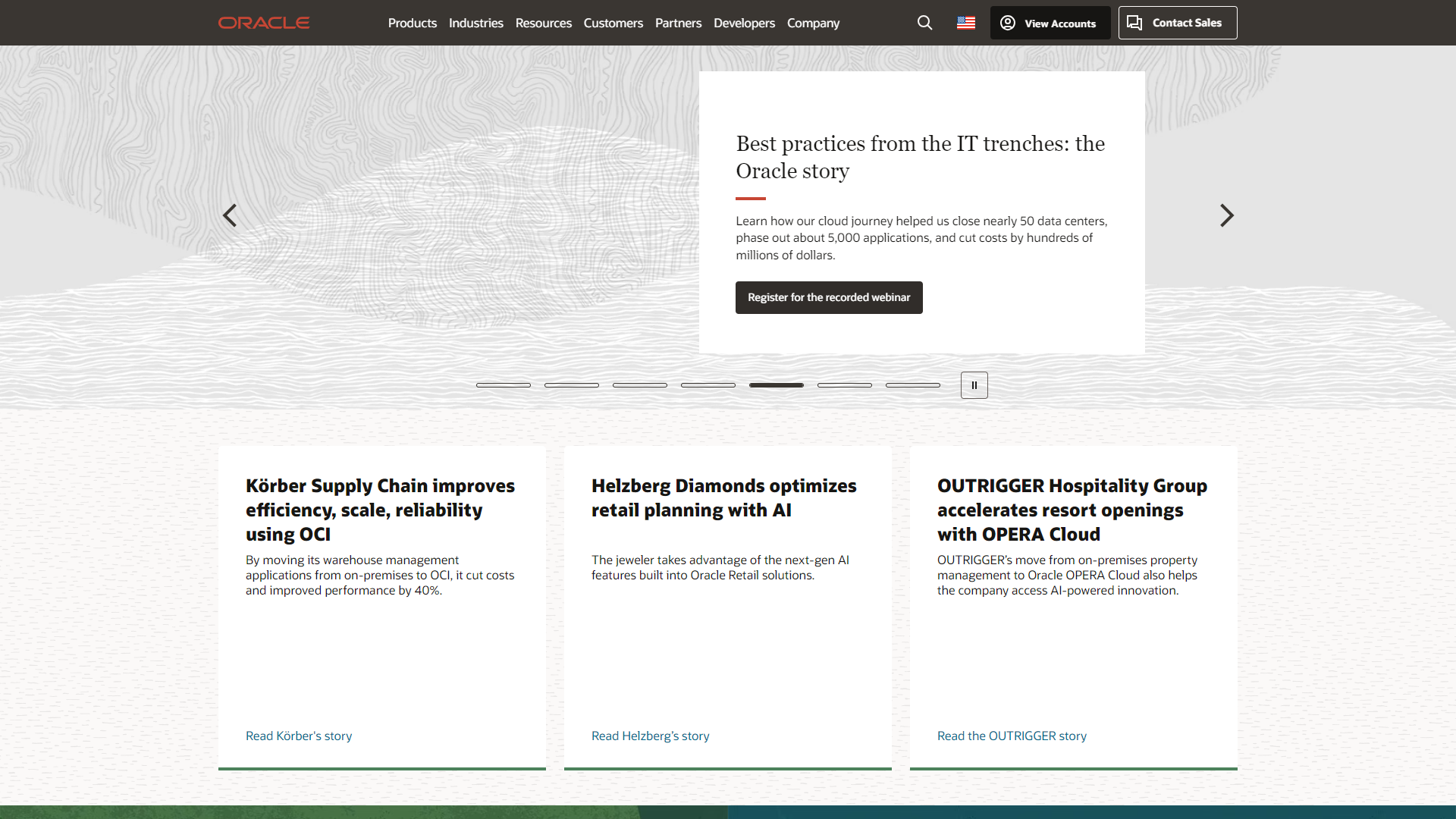Register for the recorded webinar
The width and height of the screenshot is (1456, 819).
click(829, 297)
